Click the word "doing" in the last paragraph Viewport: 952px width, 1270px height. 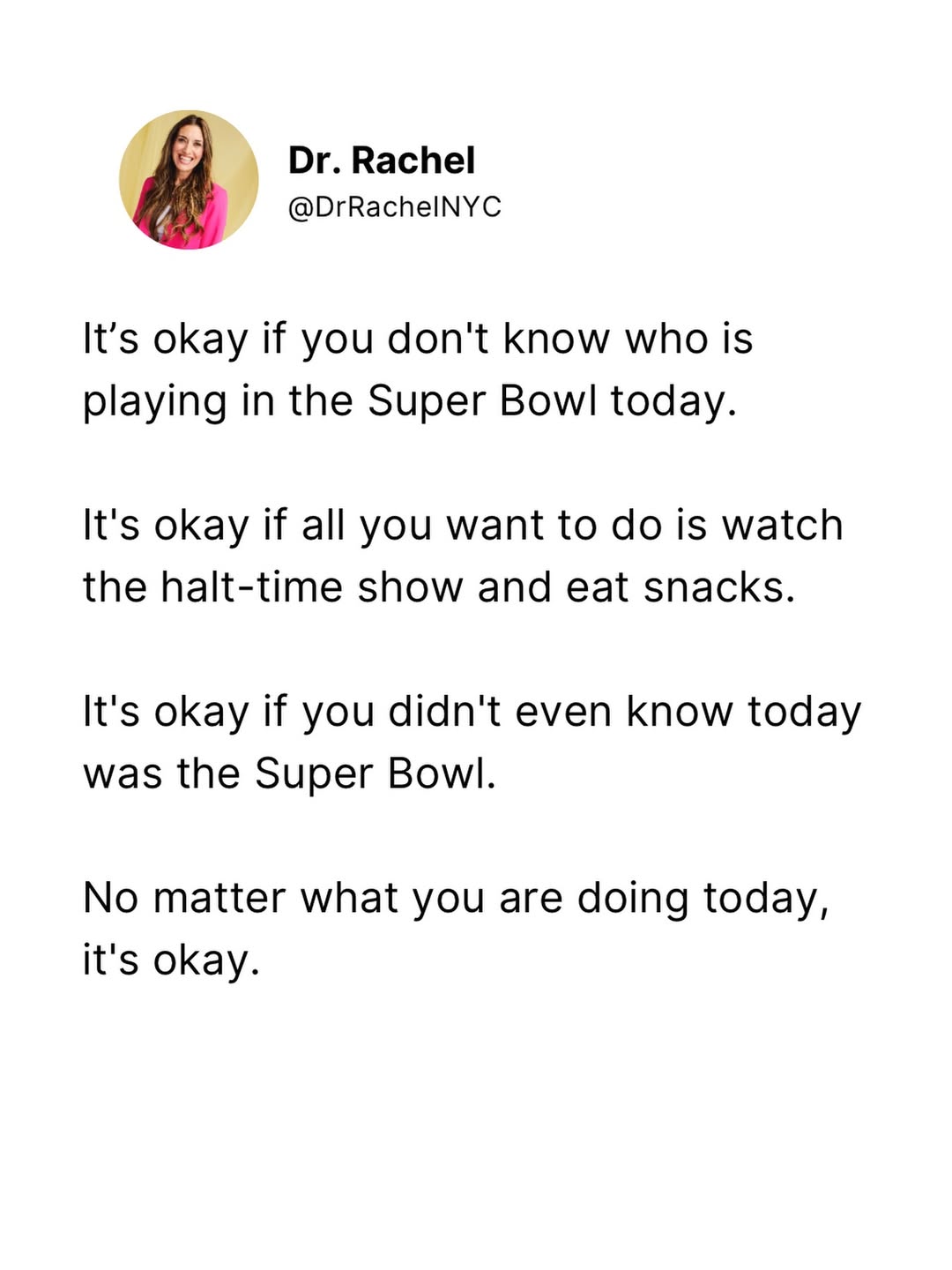(632, 900)
